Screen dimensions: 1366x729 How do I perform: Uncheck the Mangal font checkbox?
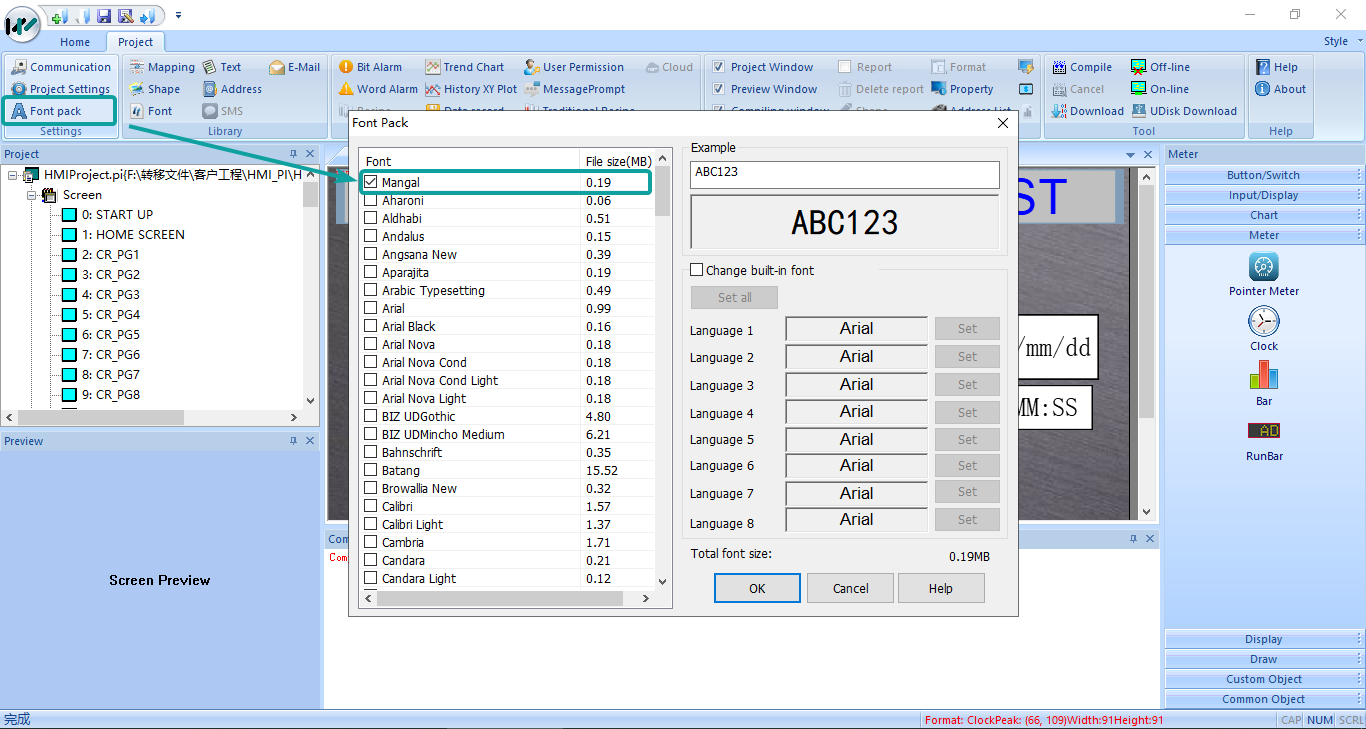[371, 182]
